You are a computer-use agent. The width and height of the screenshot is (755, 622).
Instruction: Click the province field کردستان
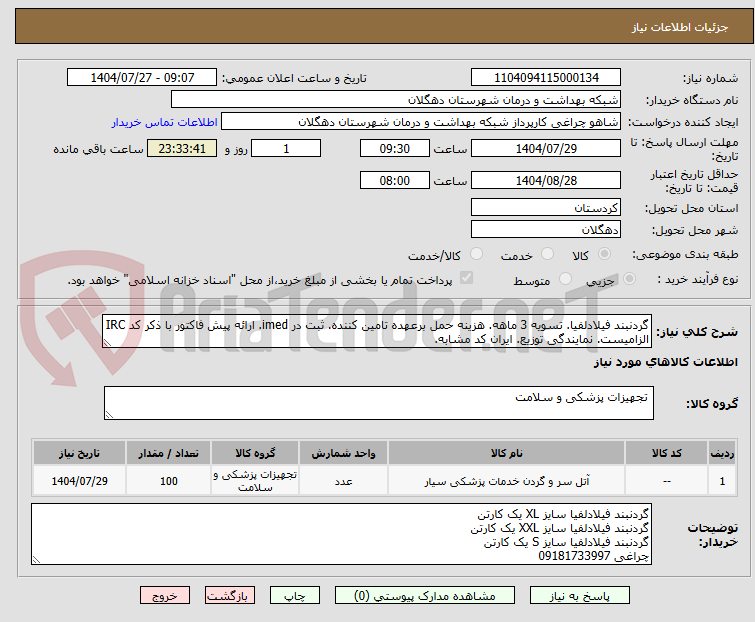click(x=546, y=207)
